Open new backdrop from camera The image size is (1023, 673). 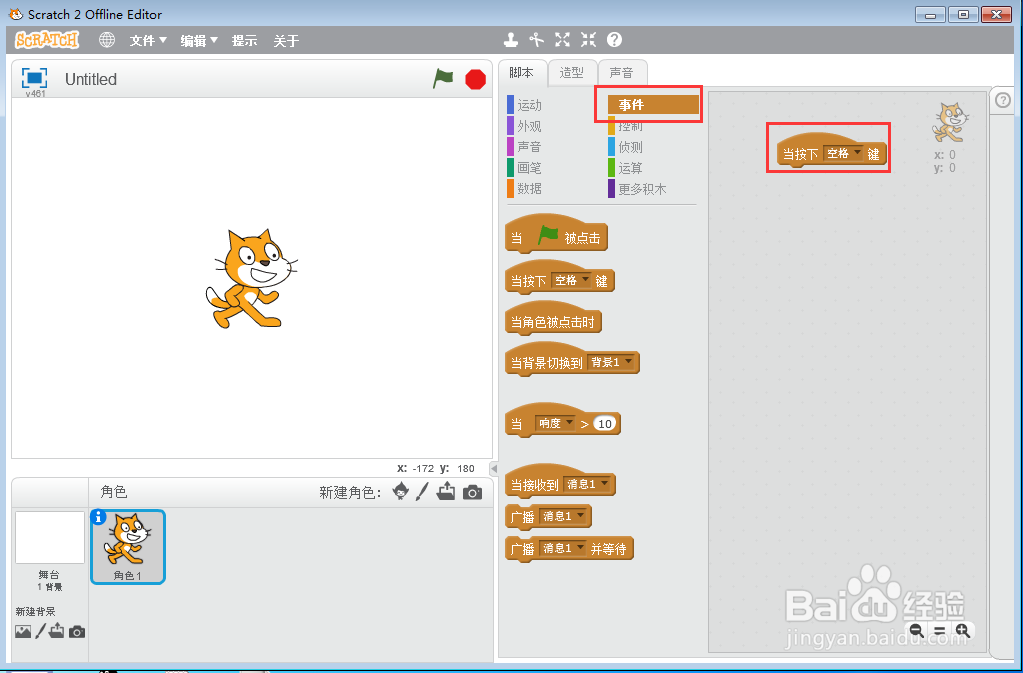(x=78, y=631)
